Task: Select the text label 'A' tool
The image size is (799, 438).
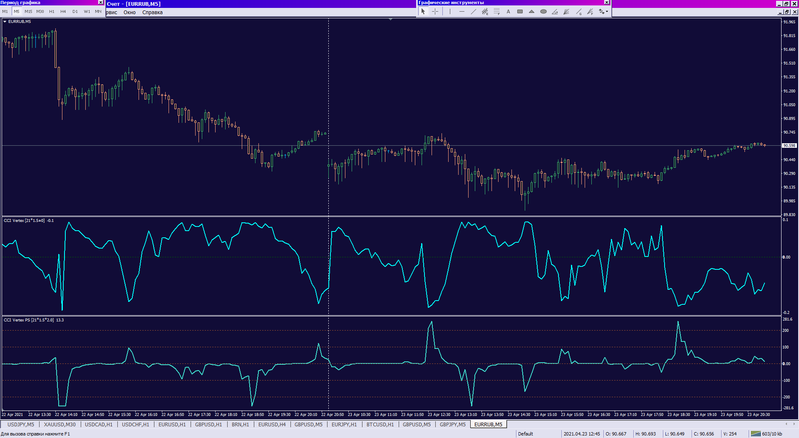Action: 509,11
